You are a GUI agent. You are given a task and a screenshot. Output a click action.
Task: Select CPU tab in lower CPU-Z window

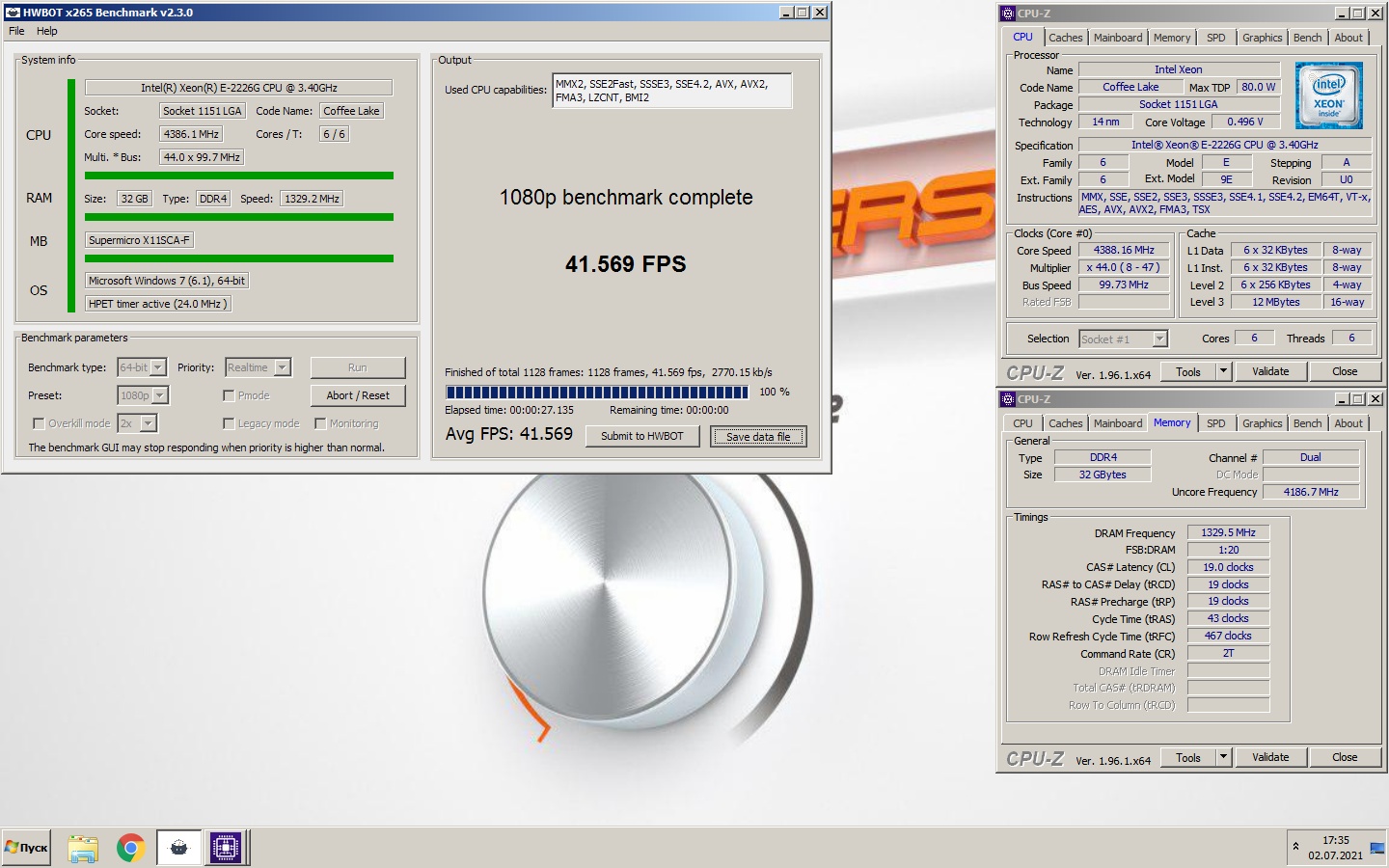point(1022,423)
